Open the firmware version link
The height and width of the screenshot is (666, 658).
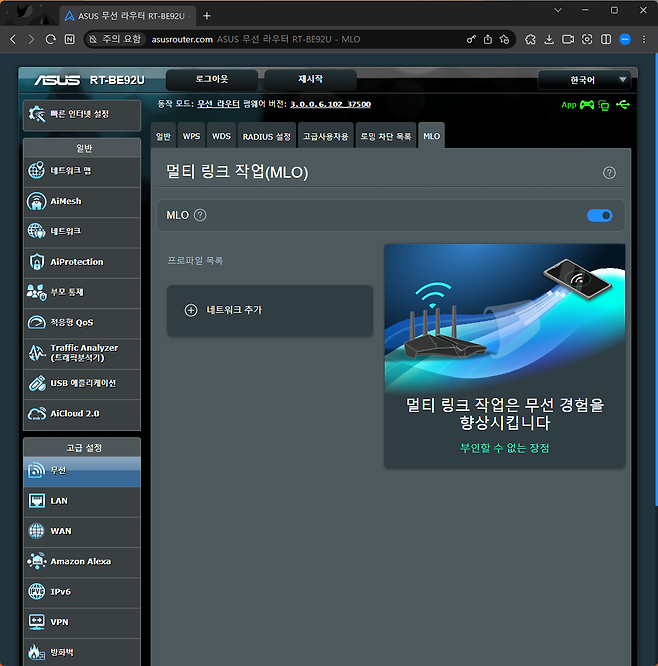click(x=330, y=104)
